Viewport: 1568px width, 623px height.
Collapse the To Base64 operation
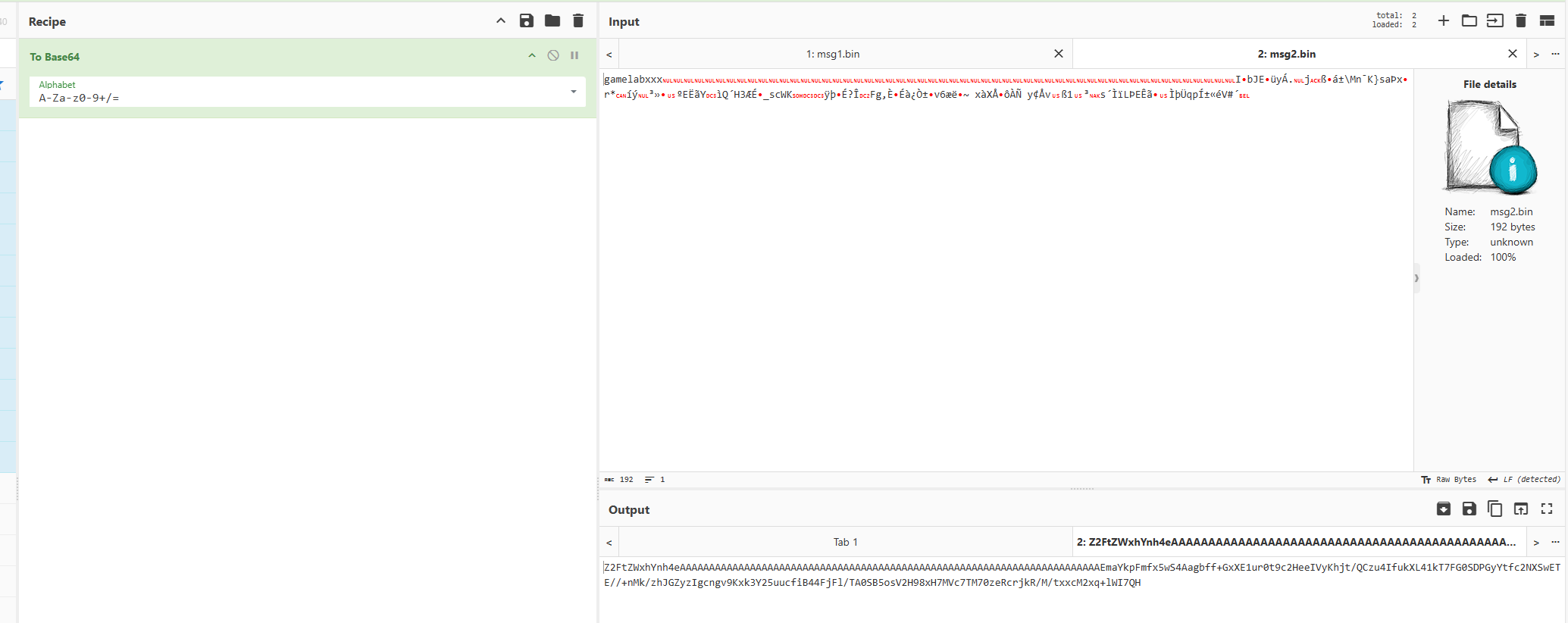tap(532, 55)
